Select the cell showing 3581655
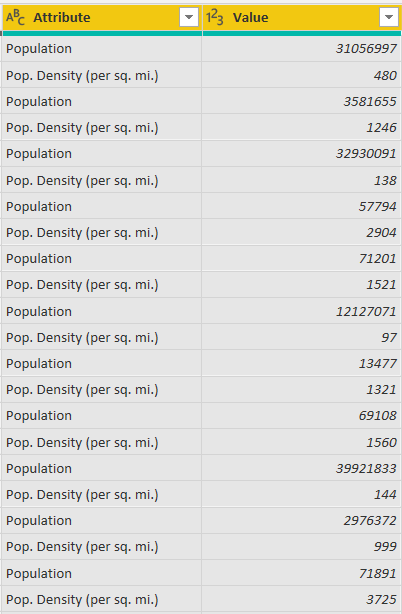 pos(302,101)
